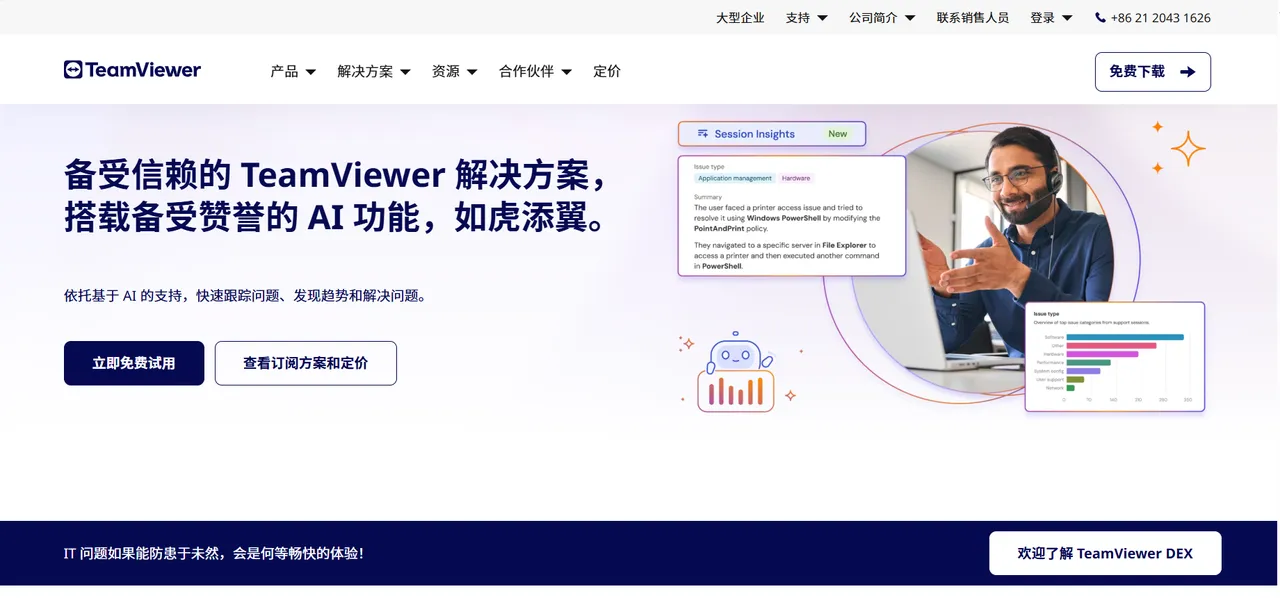The width and height of the screenshot is (1280, 598).
Task: Expand the 登录 dropdown arrow
Action: point(1067,18)
